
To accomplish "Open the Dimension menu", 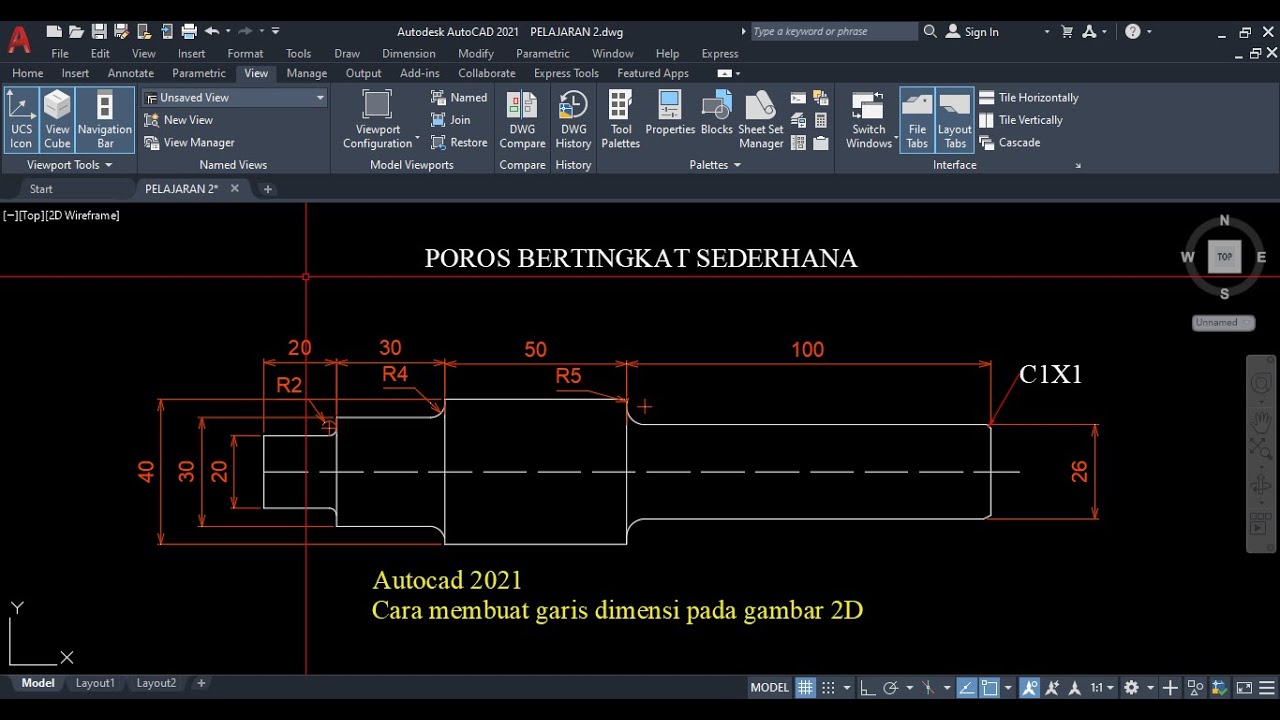I will click(408, 54).
